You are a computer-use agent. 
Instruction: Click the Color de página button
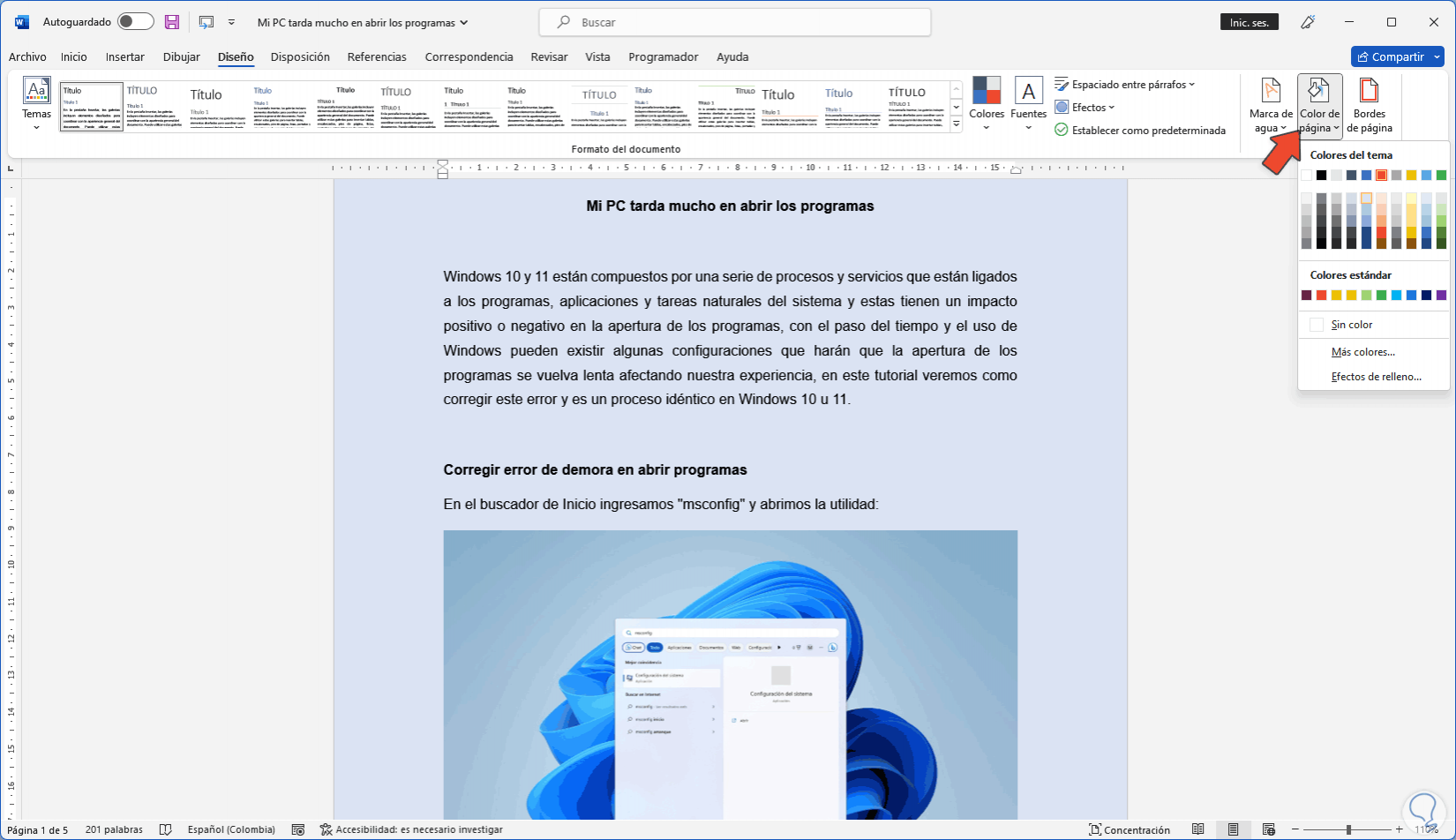(x=1320, y=105)
